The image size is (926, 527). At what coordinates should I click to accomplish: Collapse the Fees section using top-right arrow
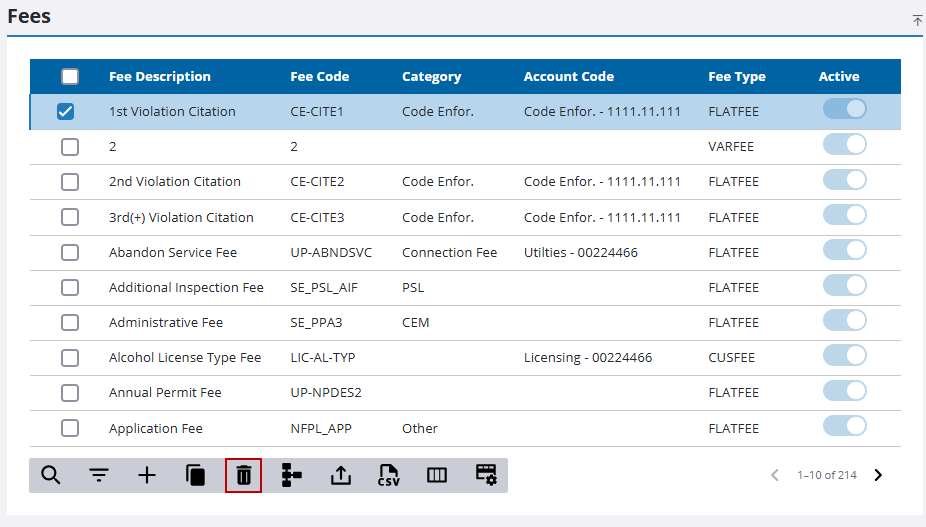(x=917, y=20)
